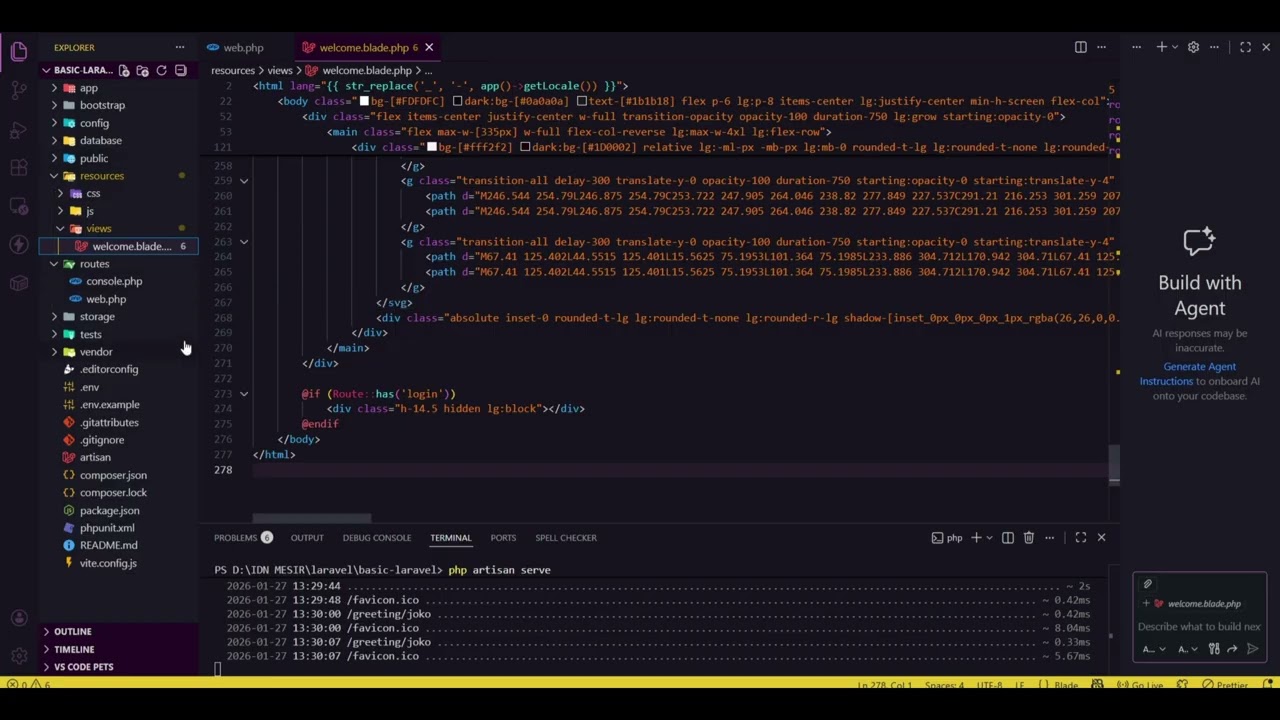
Task: Maximize the chat panel size
Action: (1245, 47)
